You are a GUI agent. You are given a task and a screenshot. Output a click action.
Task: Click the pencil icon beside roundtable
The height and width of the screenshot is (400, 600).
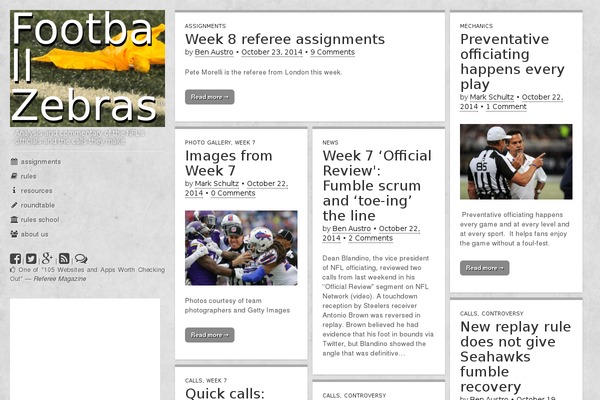pyautogui.click(x=14, y=205)
